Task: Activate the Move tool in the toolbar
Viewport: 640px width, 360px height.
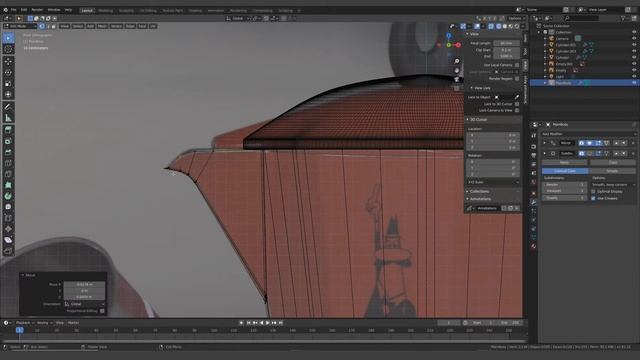Action: coord(8,62)
